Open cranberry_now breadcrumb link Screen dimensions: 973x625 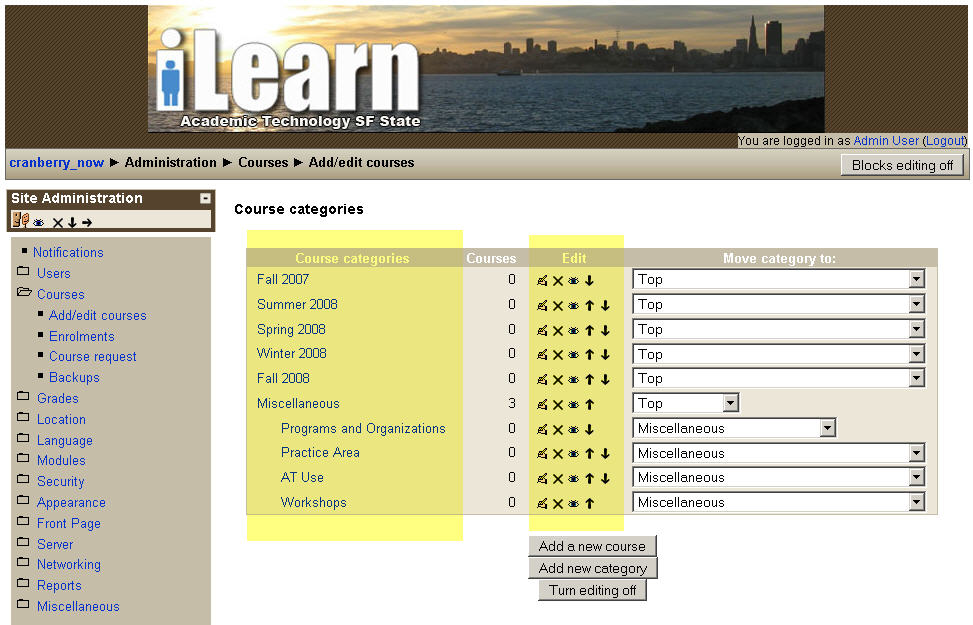[56, 163]
